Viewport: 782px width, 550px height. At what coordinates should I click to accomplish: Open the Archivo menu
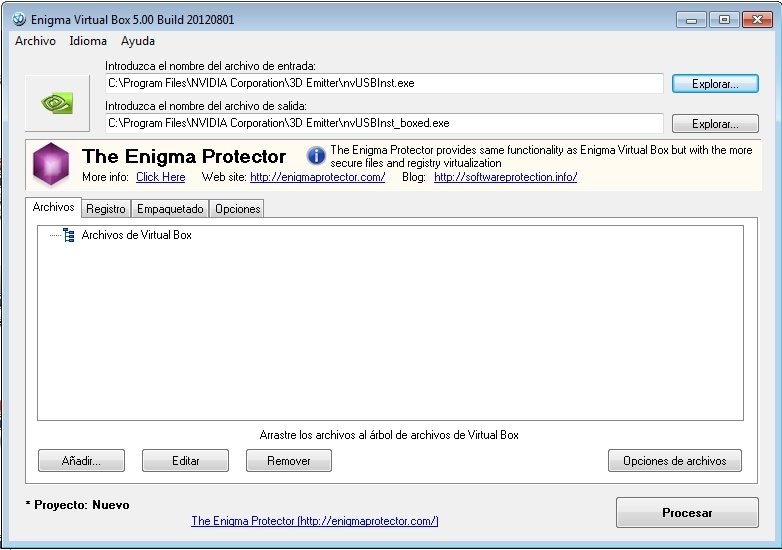tap(35, 41)
